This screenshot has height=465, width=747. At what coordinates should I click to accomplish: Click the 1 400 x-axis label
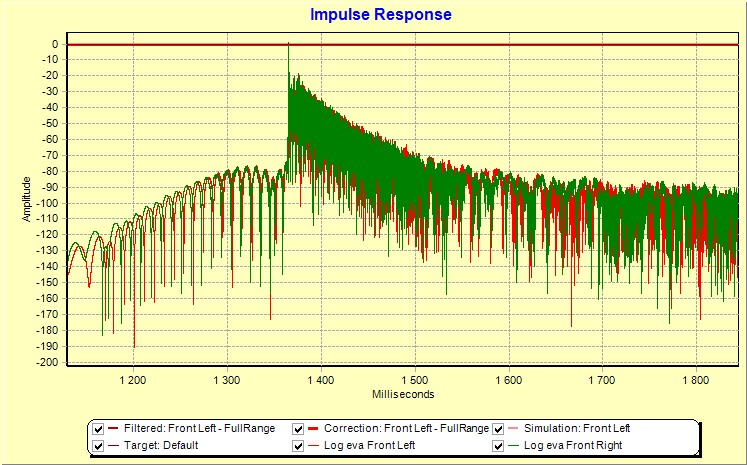321,380
